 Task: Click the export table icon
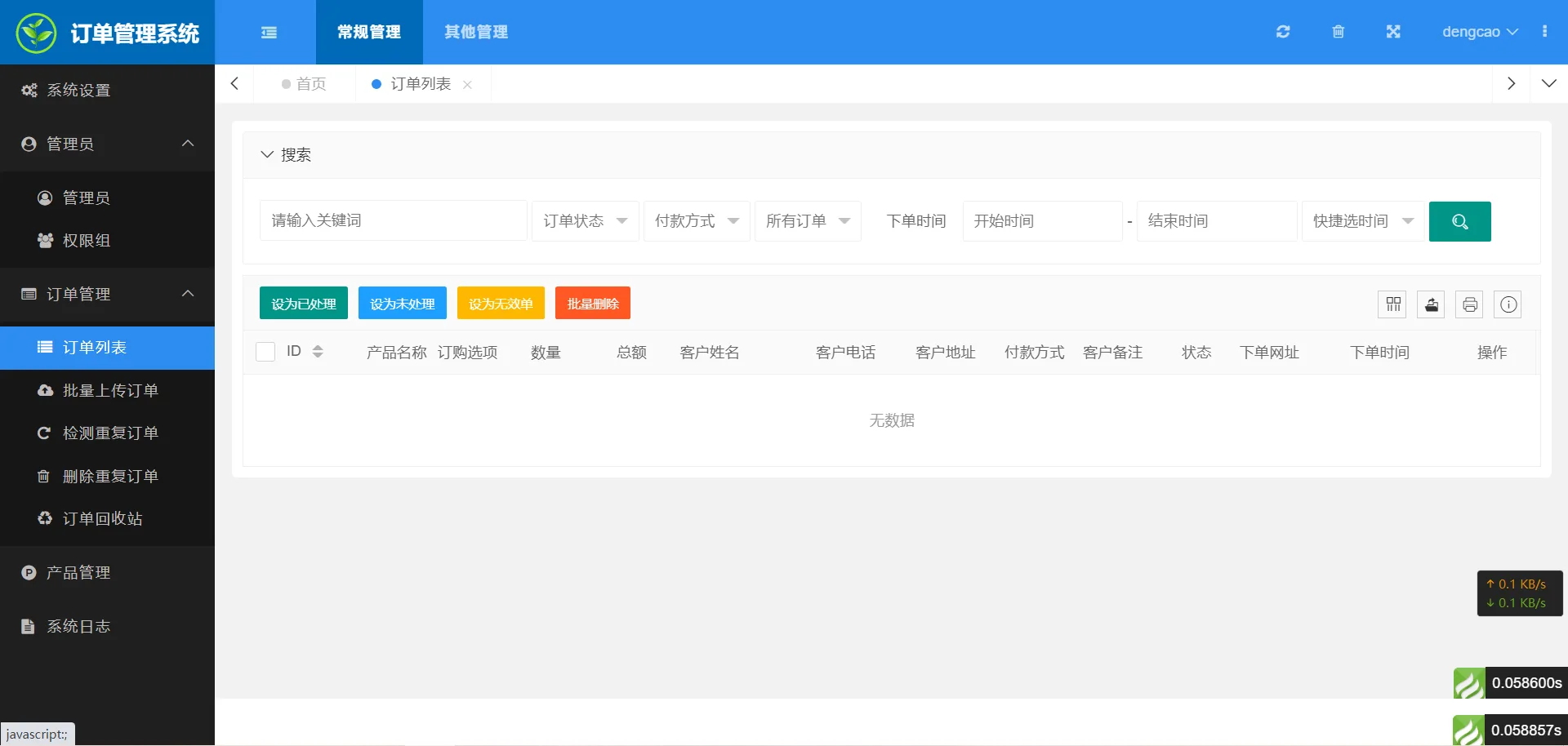[1431, 304]
